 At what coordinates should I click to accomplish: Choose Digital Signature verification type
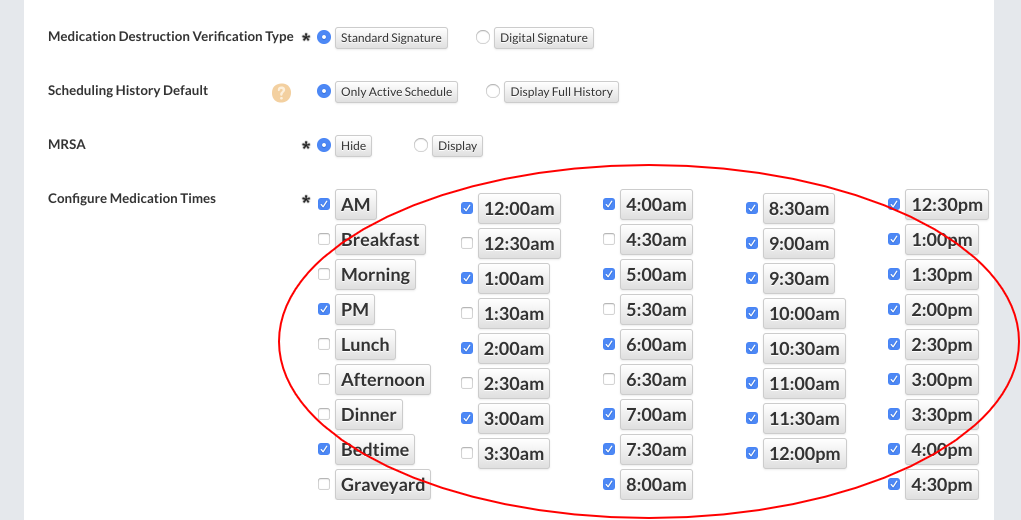(483, 37)
